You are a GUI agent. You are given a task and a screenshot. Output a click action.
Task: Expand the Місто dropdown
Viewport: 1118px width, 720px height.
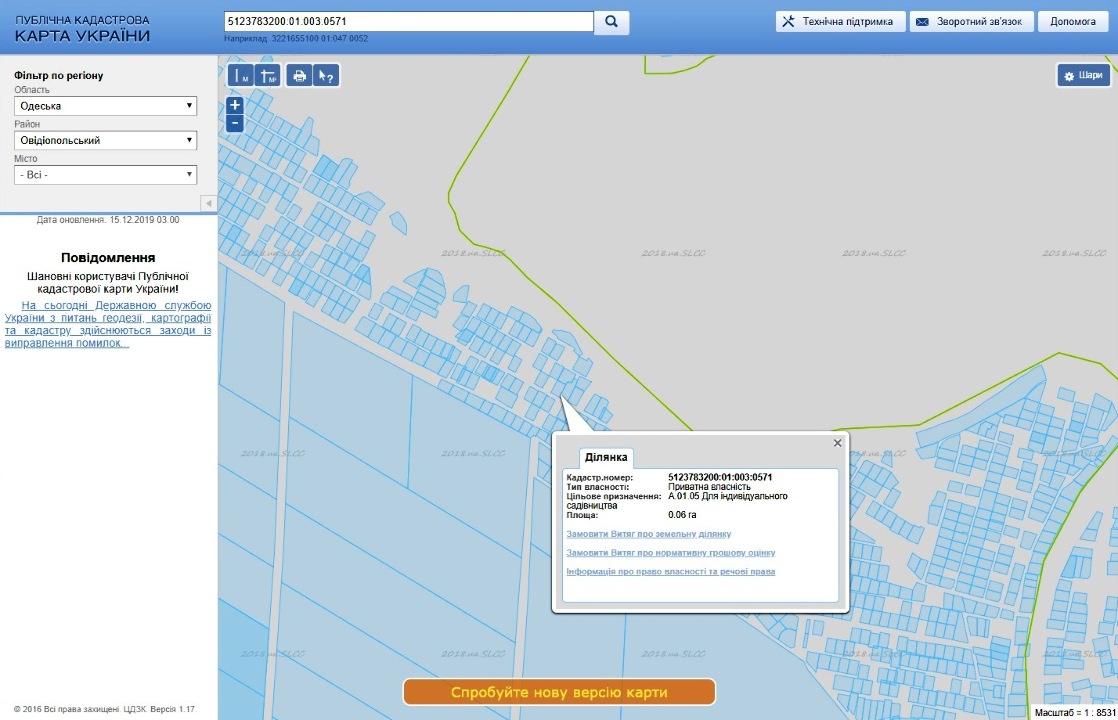pyautogui.click(x=105, y=175)
